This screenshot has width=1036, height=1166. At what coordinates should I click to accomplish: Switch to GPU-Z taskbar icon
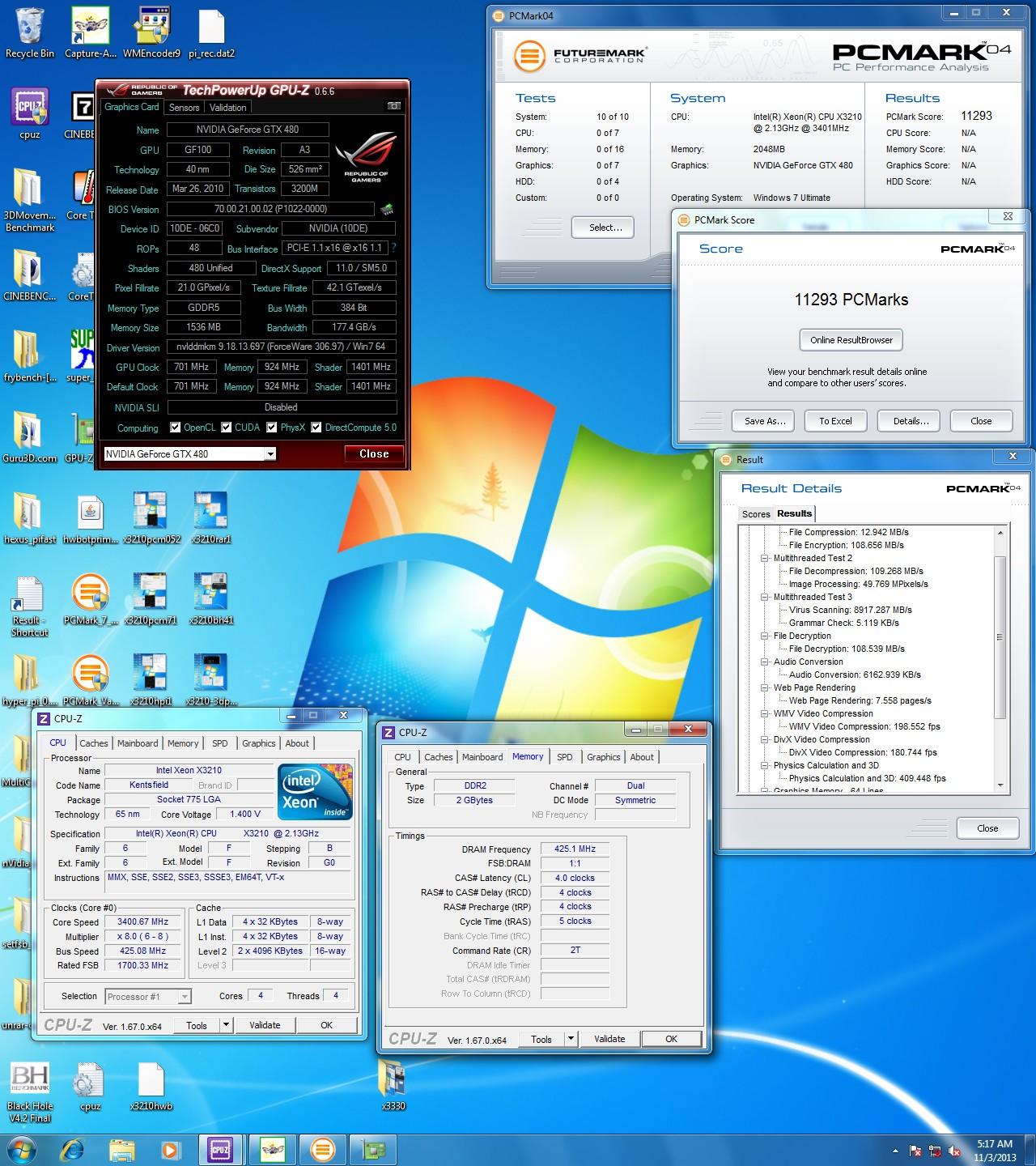click(x=373, y=1149)
